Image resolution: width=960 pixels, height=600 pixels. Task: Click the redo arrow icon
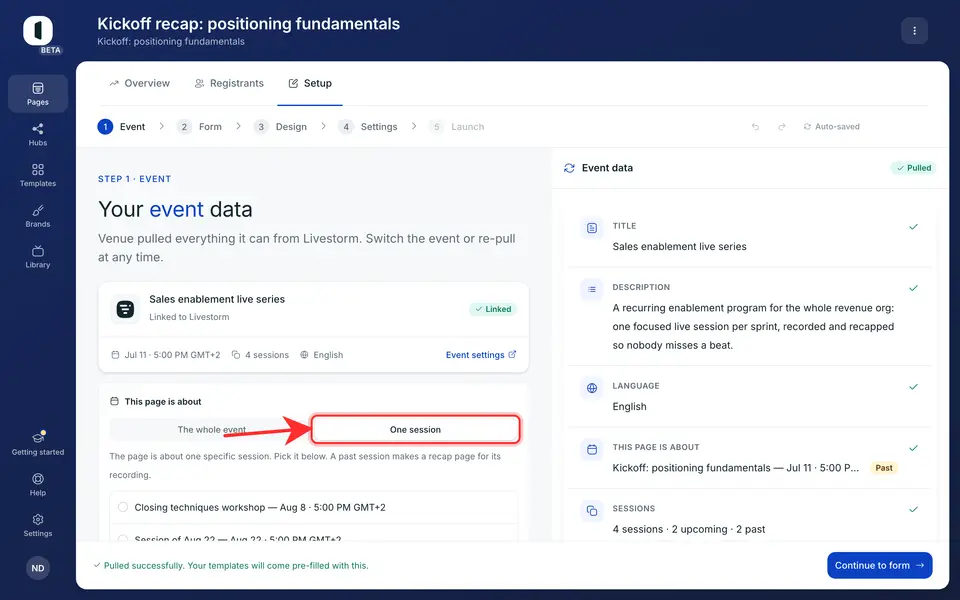click(782, 127)
